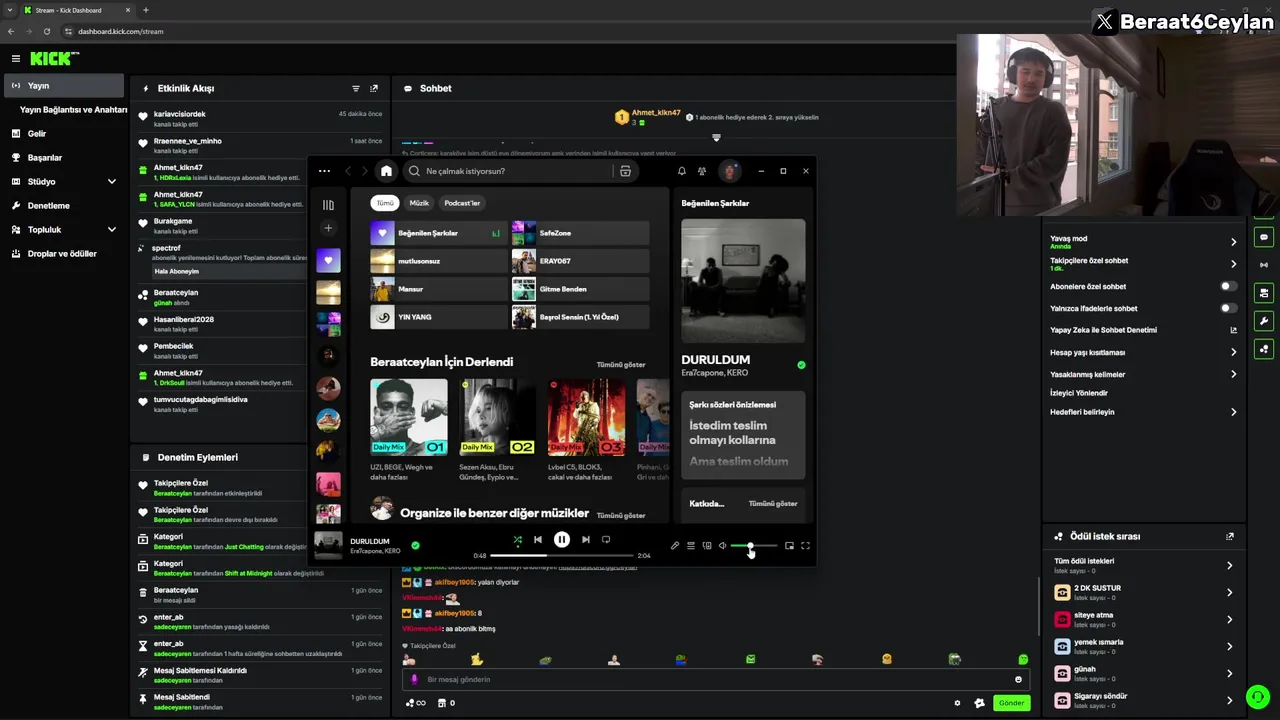Enter Spotify full screen mode
Image resolution: width=1280 pixels, height=720 pixels.
805,546
